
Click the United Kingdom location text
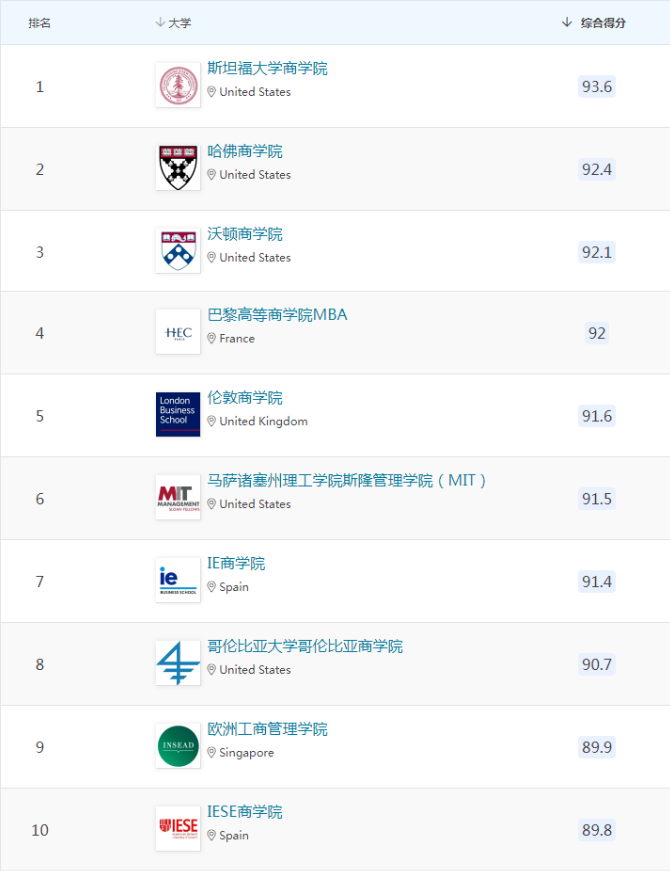263,421
